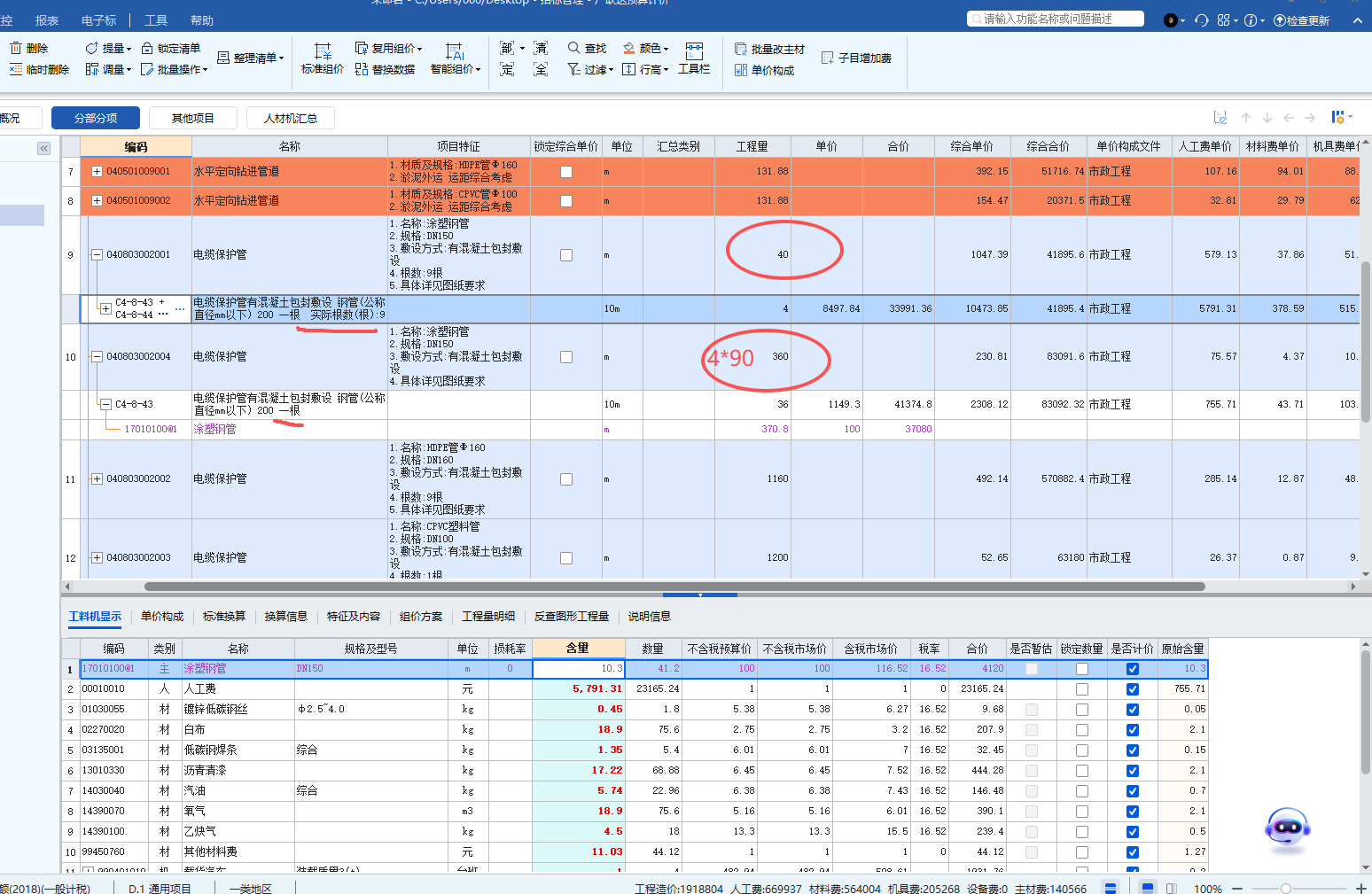Screen dimensions: 1372x894
Task: Switch to the 工程量明细 tab
Action: click(x=488, y=617)
